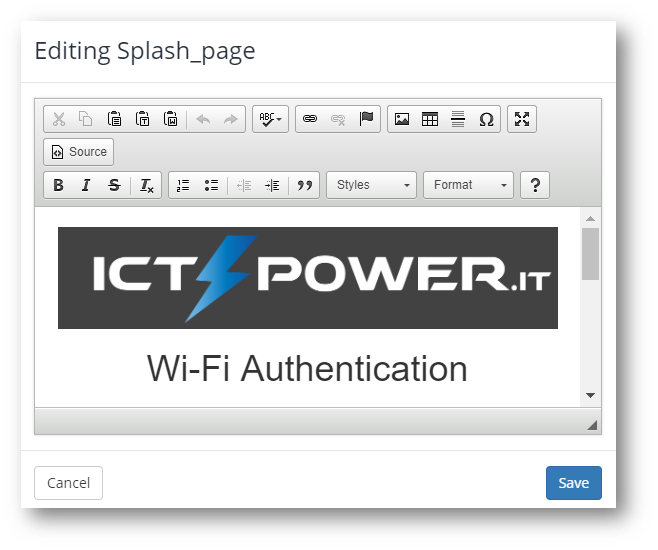Cancel the splash page edit
658x550 pixels.
click(x=68, y=483)
